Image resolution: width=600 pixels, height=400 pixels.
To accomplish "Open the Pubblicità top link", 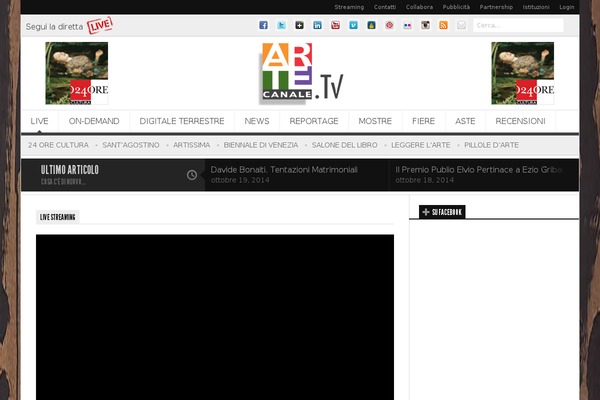I will pos(456,7).
